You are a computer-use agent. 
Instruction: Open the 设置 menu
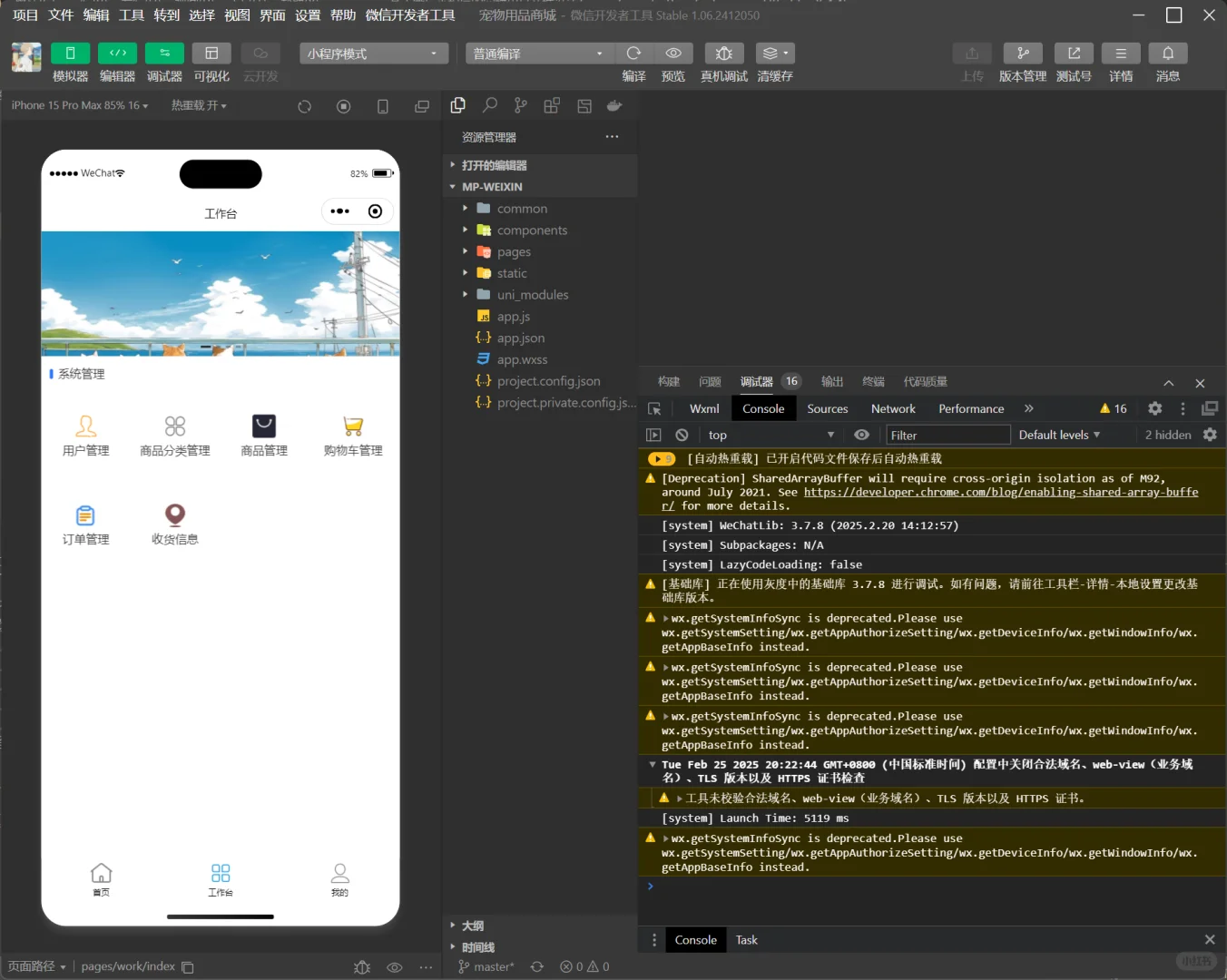308,15
